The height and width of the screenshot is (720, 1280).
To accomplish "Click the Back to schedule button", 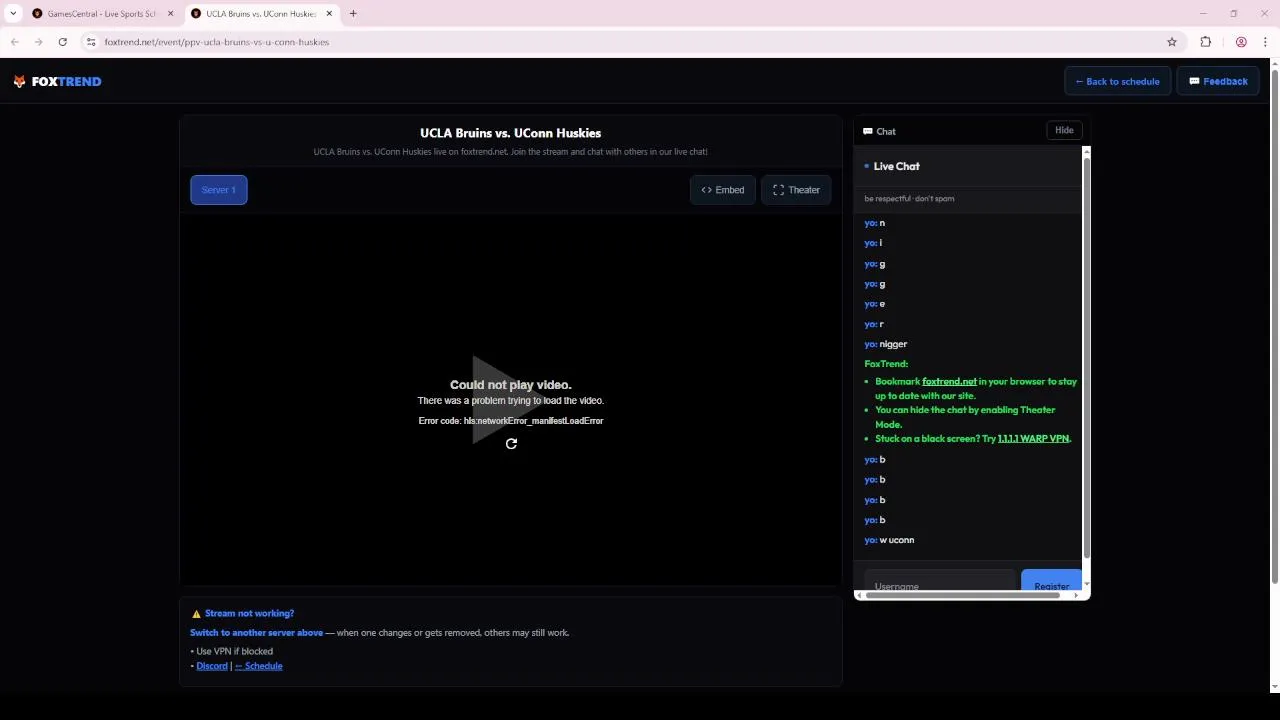I will pyautogui.click(x=1117, y=82).
